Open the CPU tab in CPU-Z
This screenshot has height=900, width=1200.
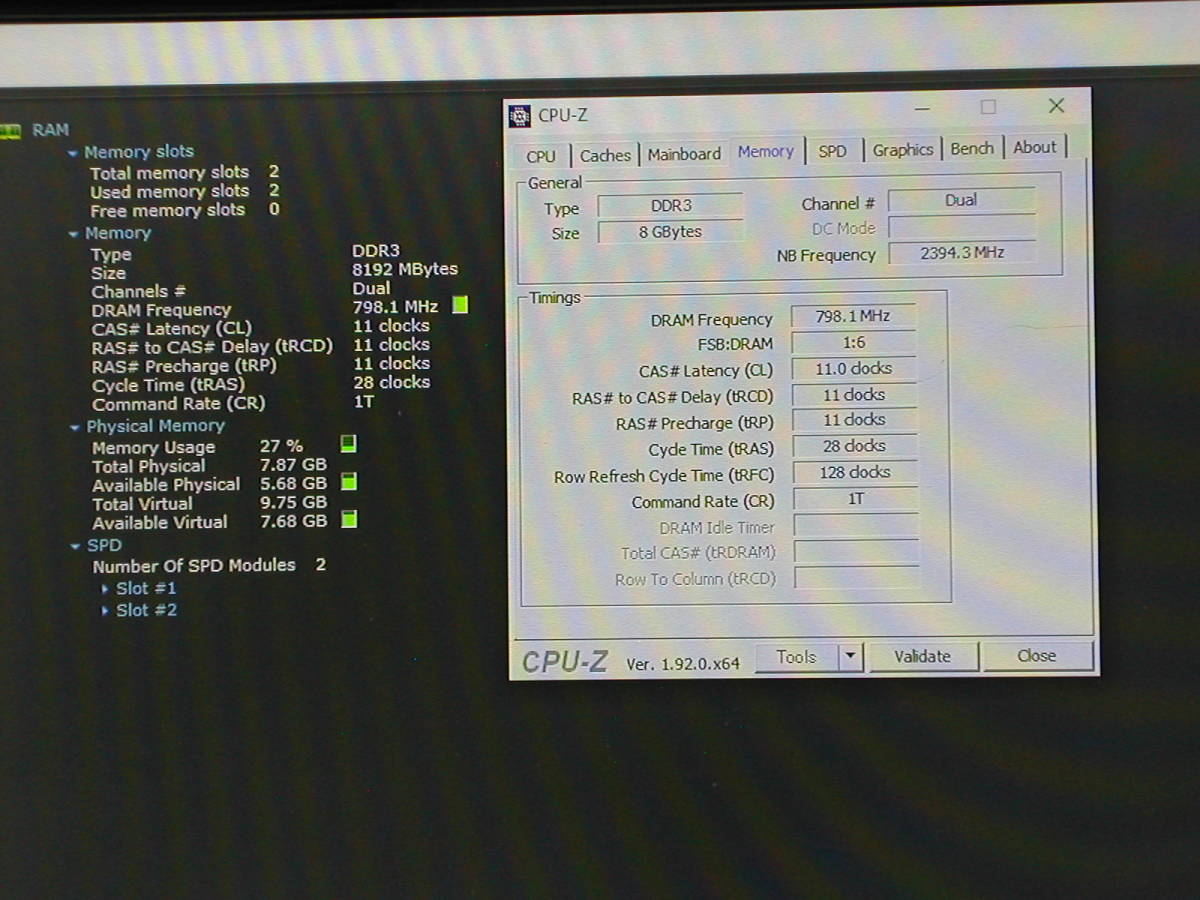541,156
